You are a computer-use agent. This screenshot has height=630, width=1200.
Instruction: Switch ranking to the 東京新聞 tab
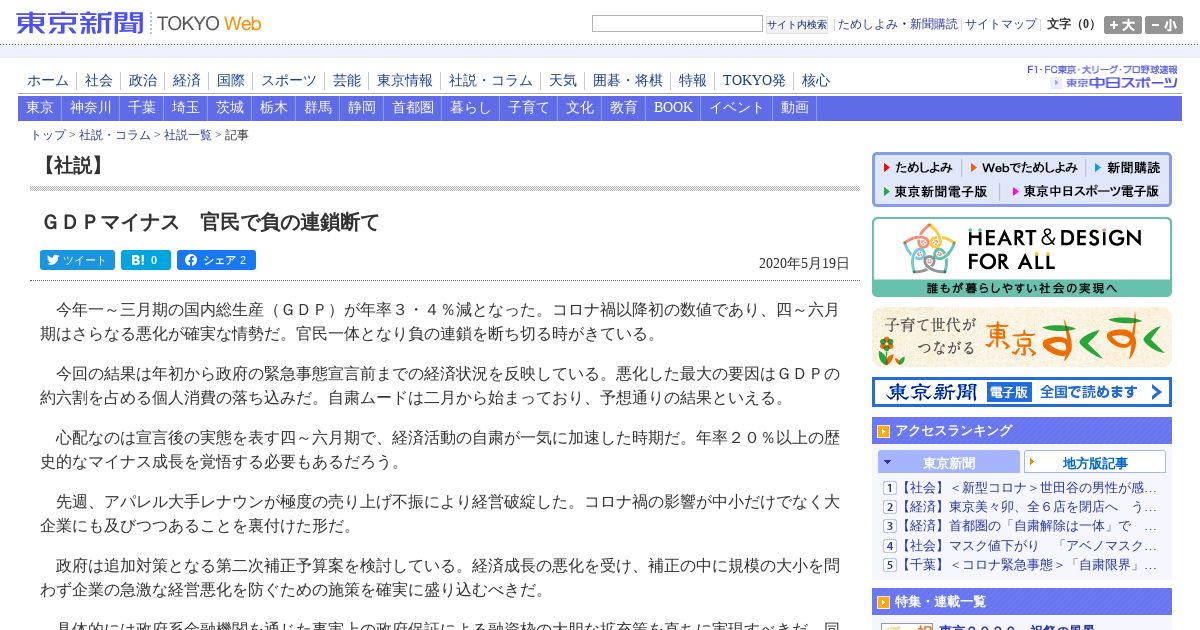[x=949, y=462]
